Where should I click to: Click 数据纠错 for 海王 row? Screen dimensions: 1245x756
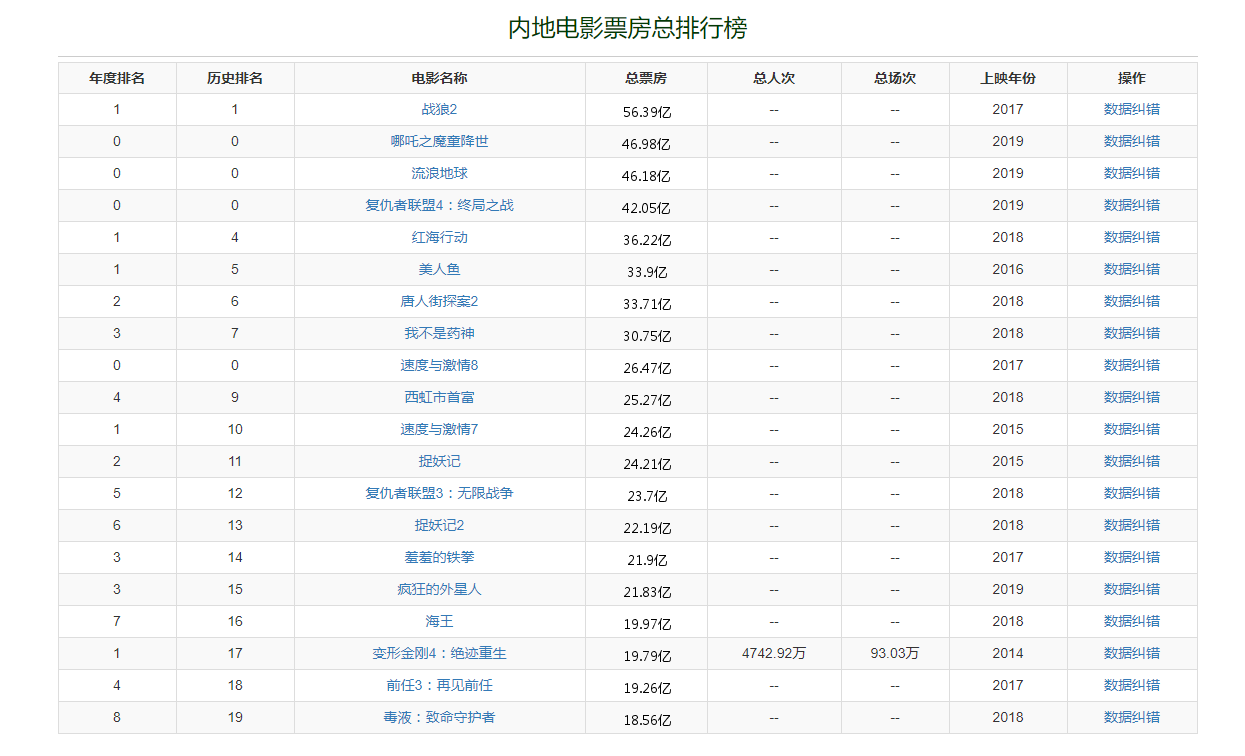point(1132,622)
